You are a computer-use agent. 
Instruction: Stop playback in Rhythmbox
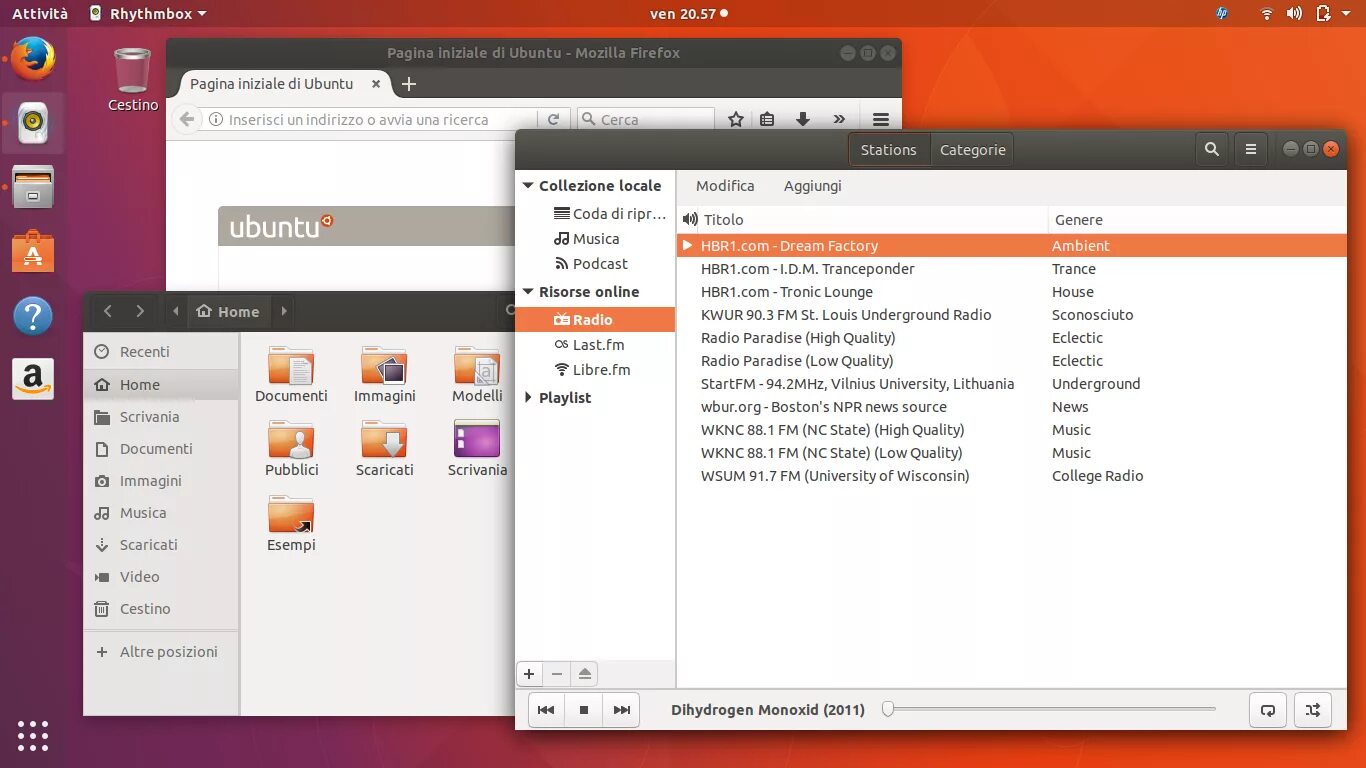(584, 710)
